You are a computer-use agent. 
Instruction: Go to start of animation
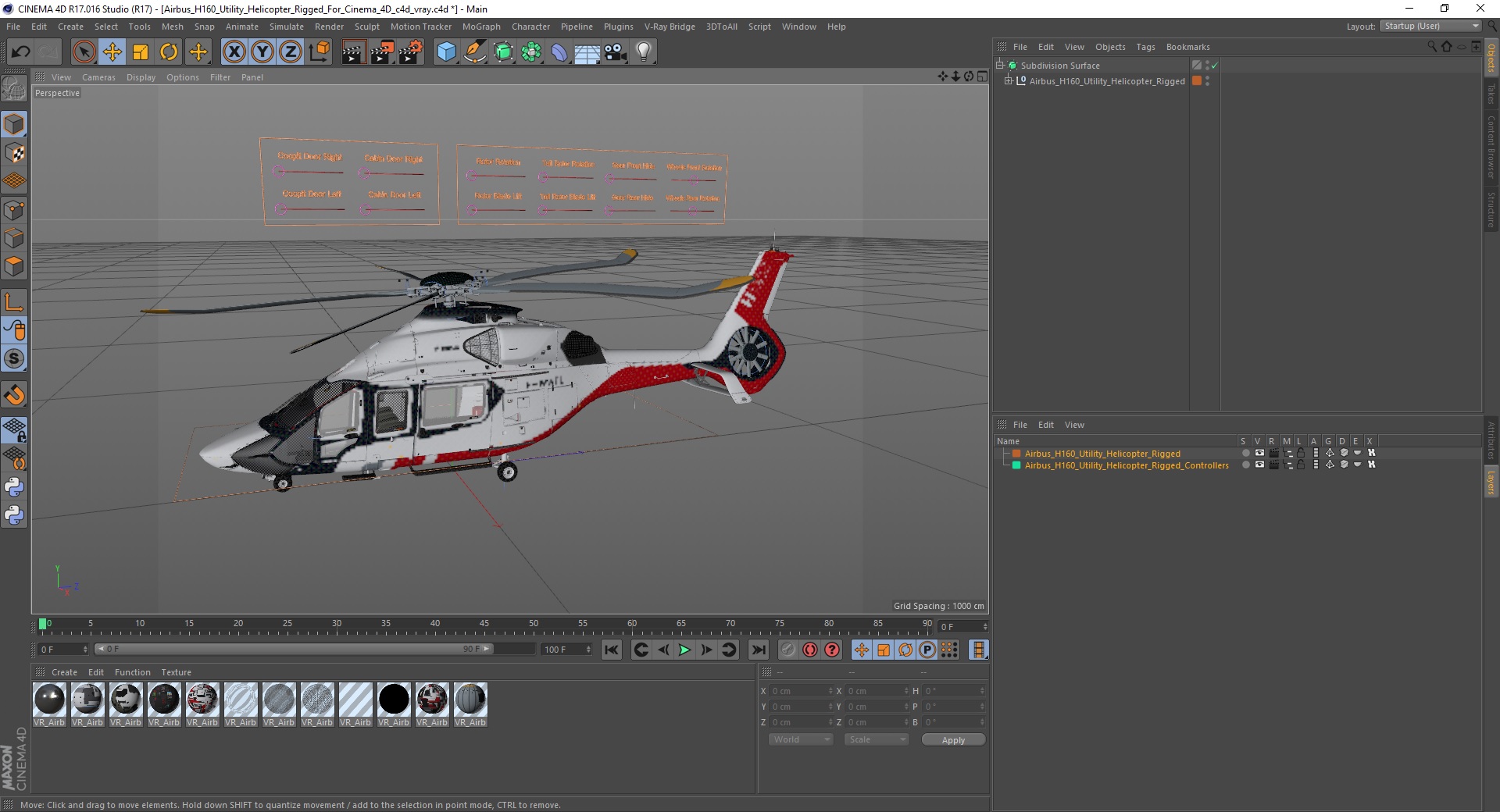612,650
